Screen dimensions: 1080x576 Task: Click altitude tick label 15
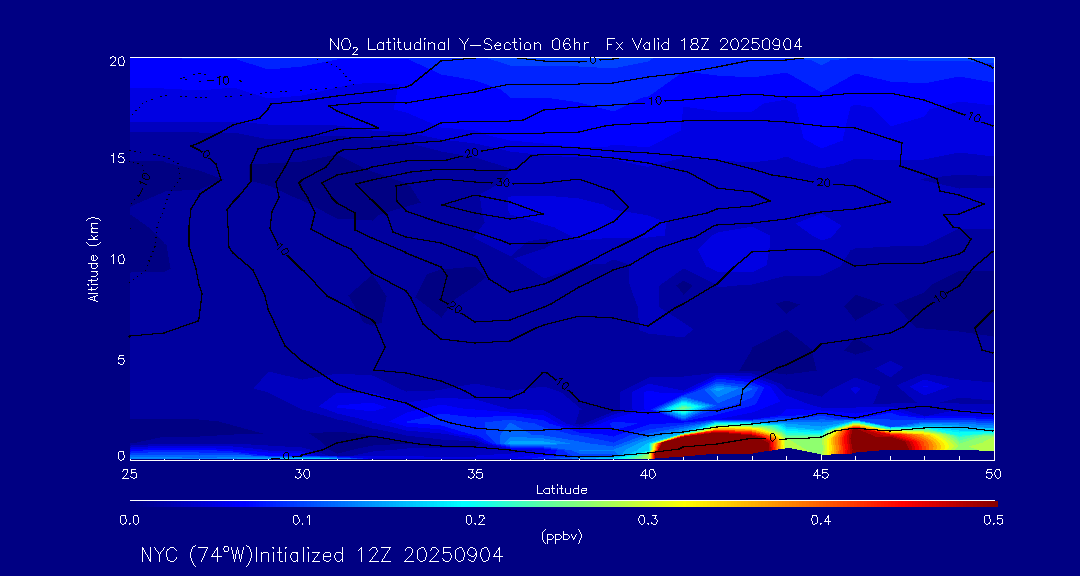point(117,158)
